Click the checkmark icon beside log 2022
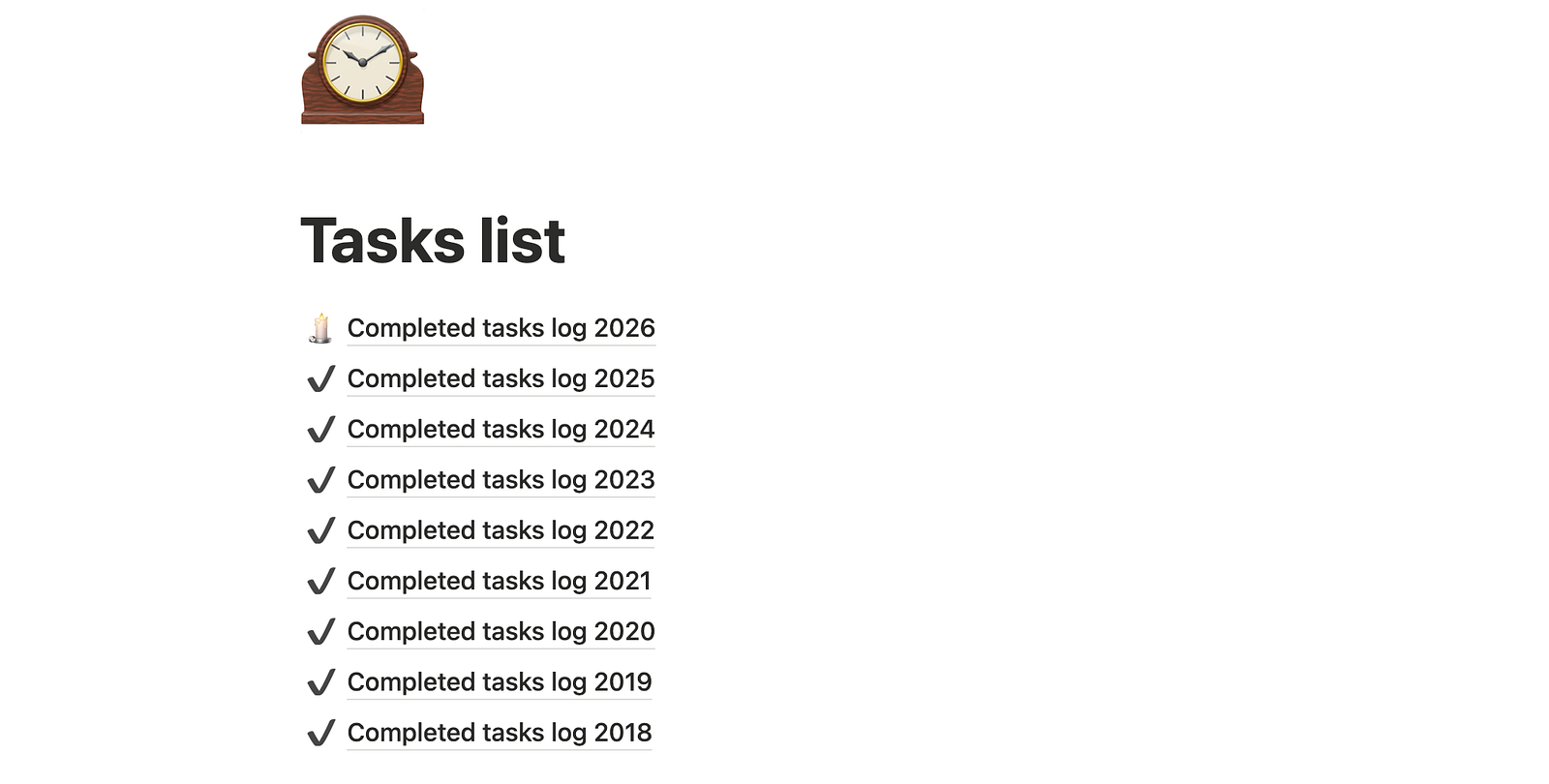1549x784 pixels. click(x=320, y=531)
